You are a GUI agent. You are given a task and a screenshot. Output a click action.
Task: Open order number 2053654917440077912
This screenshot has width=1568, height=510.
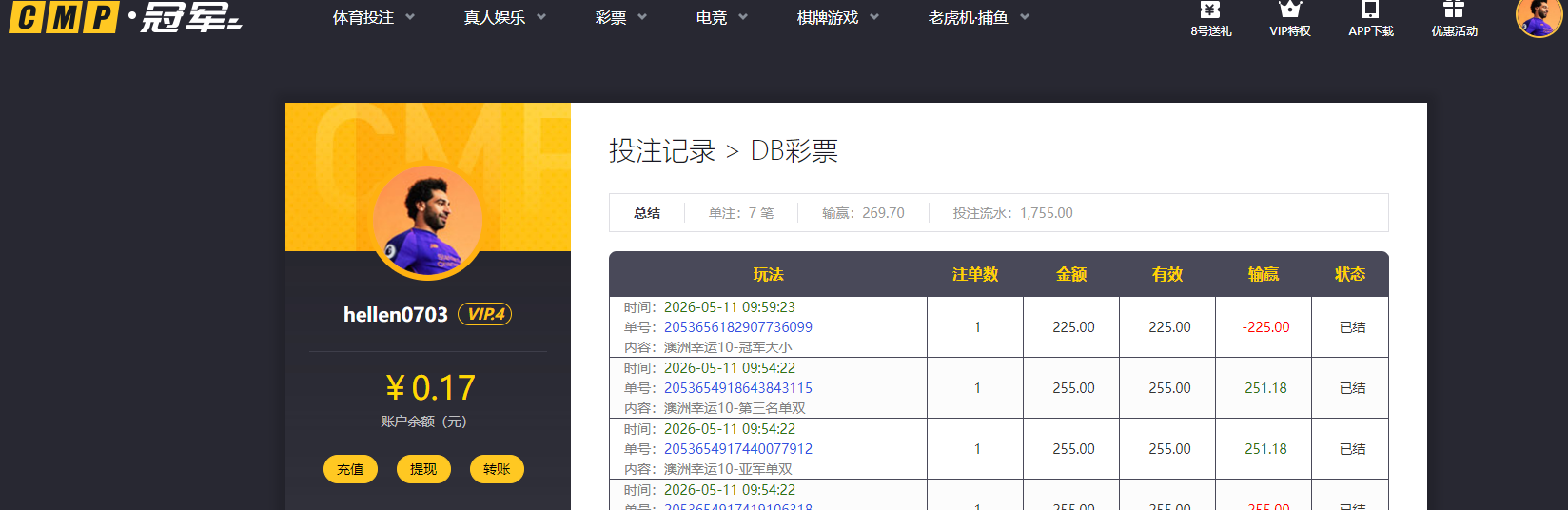738,449
